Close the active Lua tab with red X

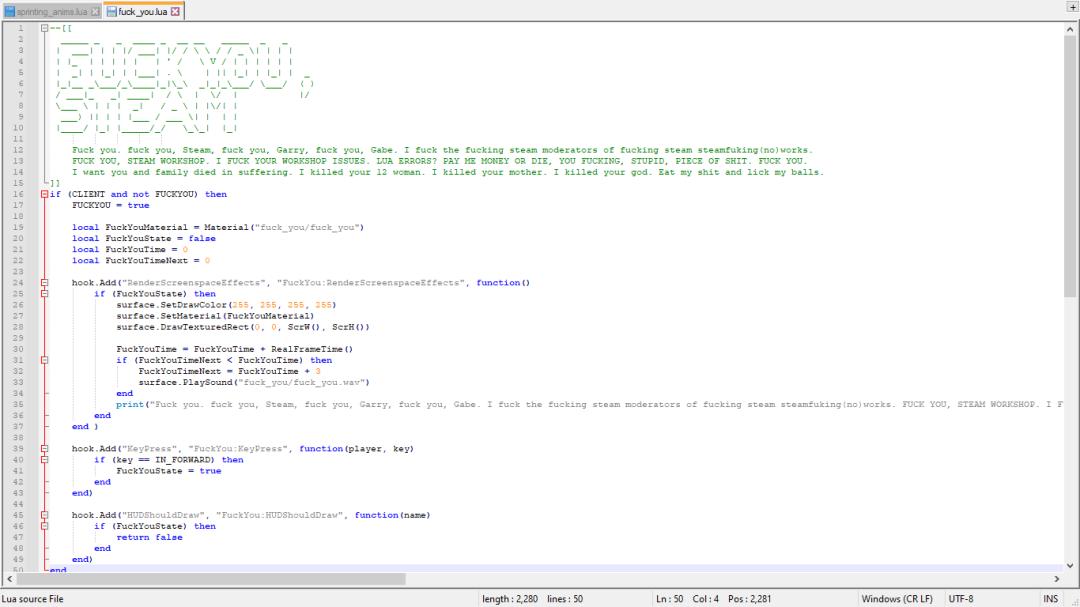(x=176, y=12)
